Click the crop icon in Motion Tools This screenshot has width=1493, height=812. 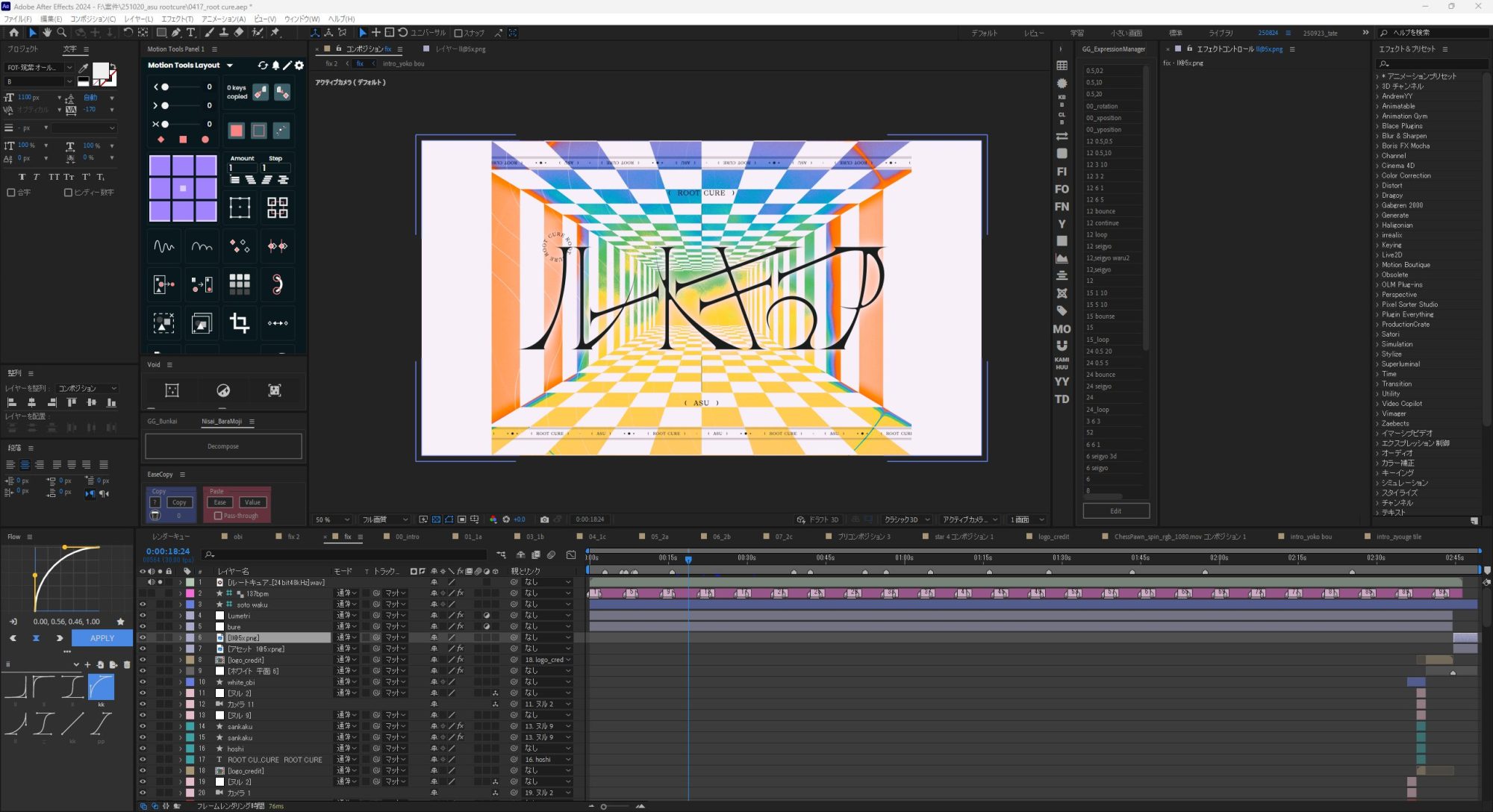240,322
